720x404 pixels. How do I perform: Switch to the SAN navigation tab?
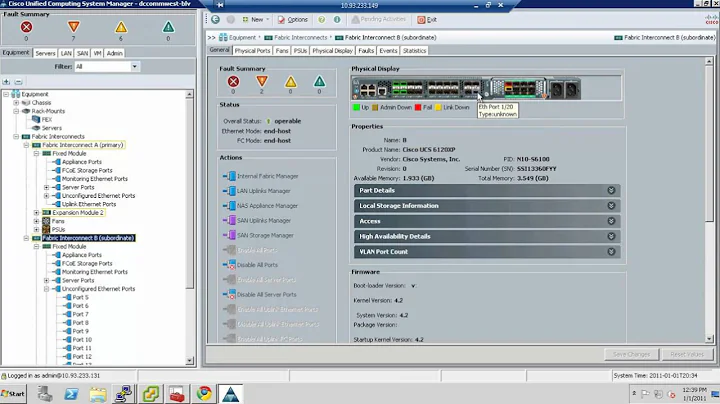(83, 53)
